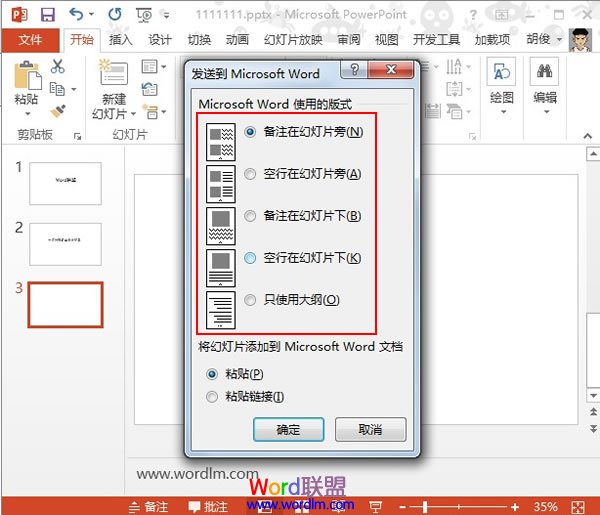The image size is (600, 515).
Task: Click the dialog Help question mark button
Action: 354,70
